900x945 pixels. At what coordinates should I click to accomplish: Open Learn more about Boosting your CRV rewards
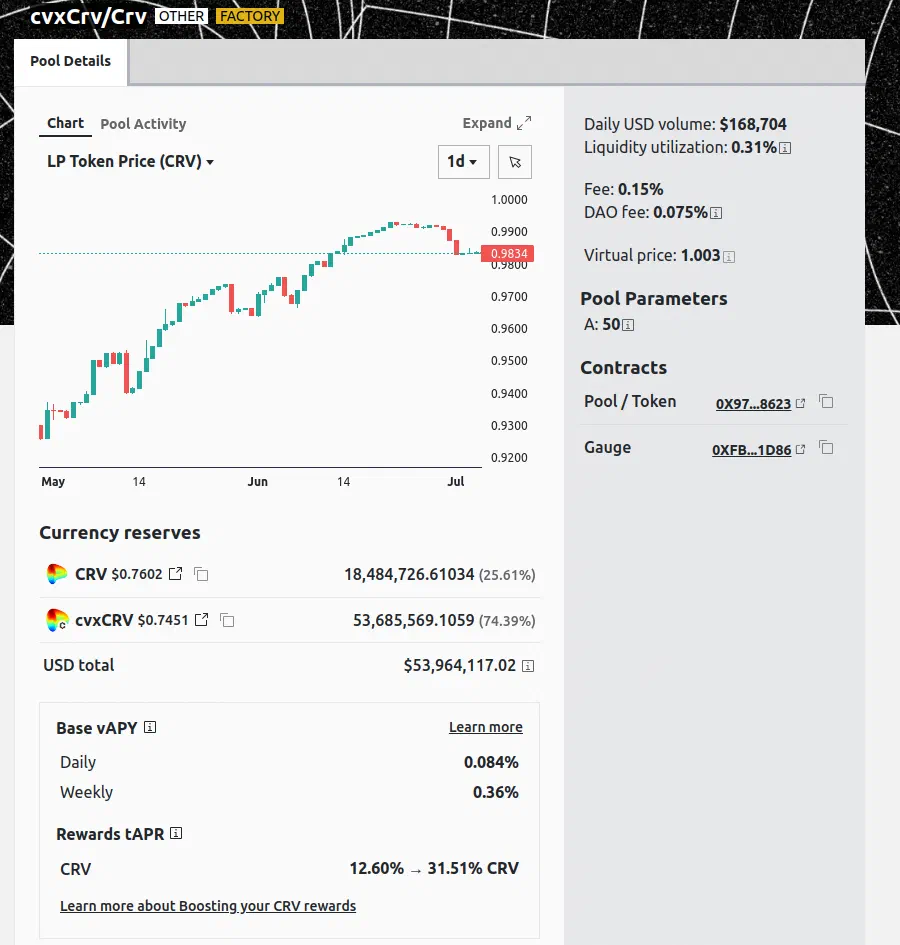pos(208,906)
